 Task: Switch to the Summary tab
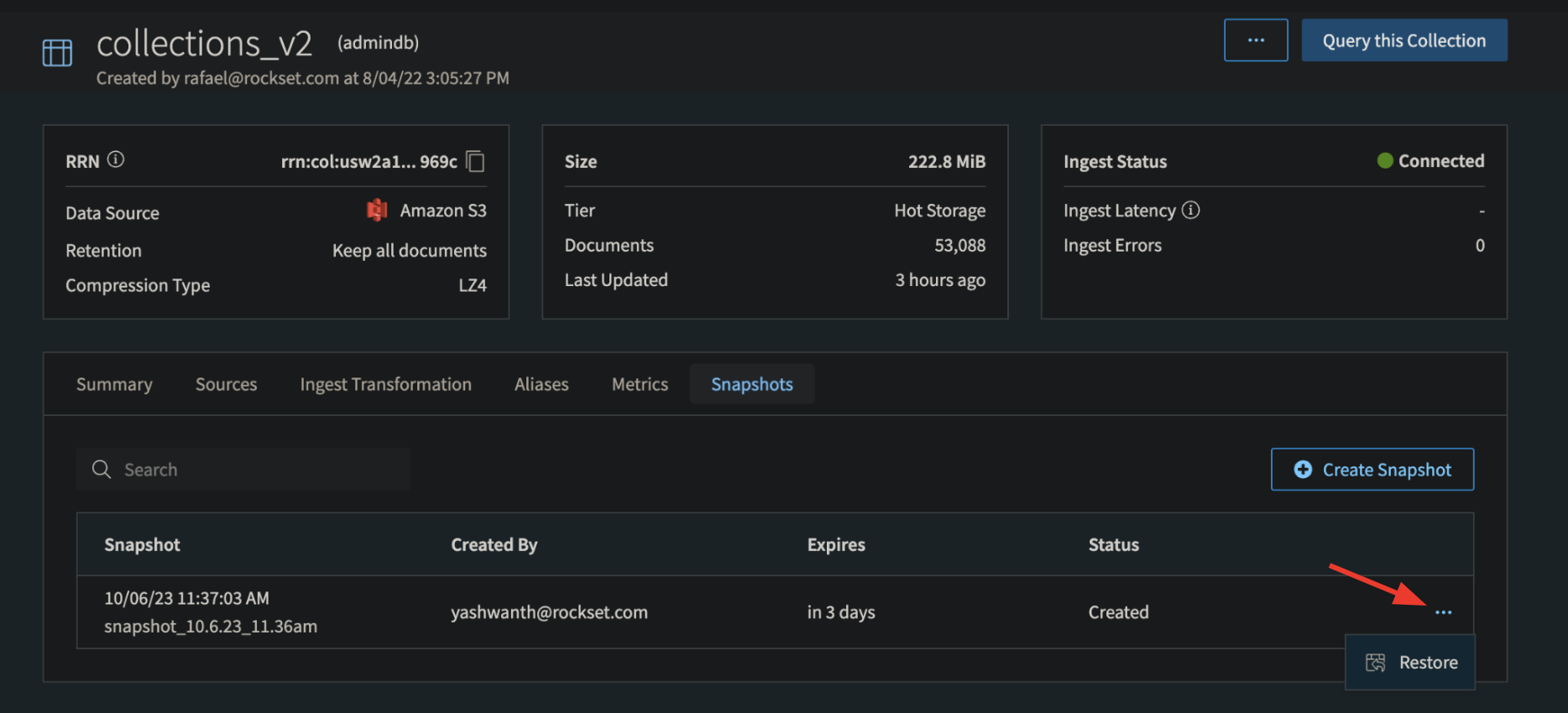pos(114,384)
